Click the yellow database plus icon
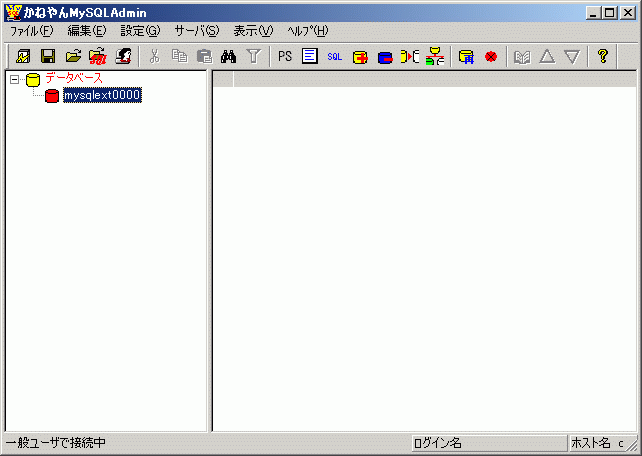Image resolution: width=642 pixels, height=456 pixels. pos(360,56)
